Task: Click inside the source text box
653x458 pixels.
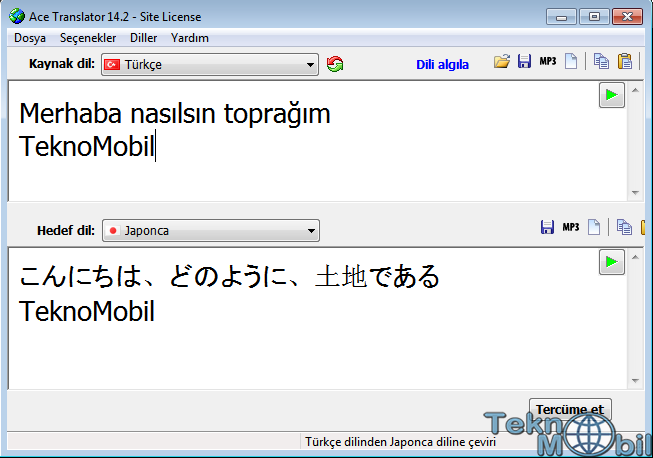Action: click(x=318, y=141)
